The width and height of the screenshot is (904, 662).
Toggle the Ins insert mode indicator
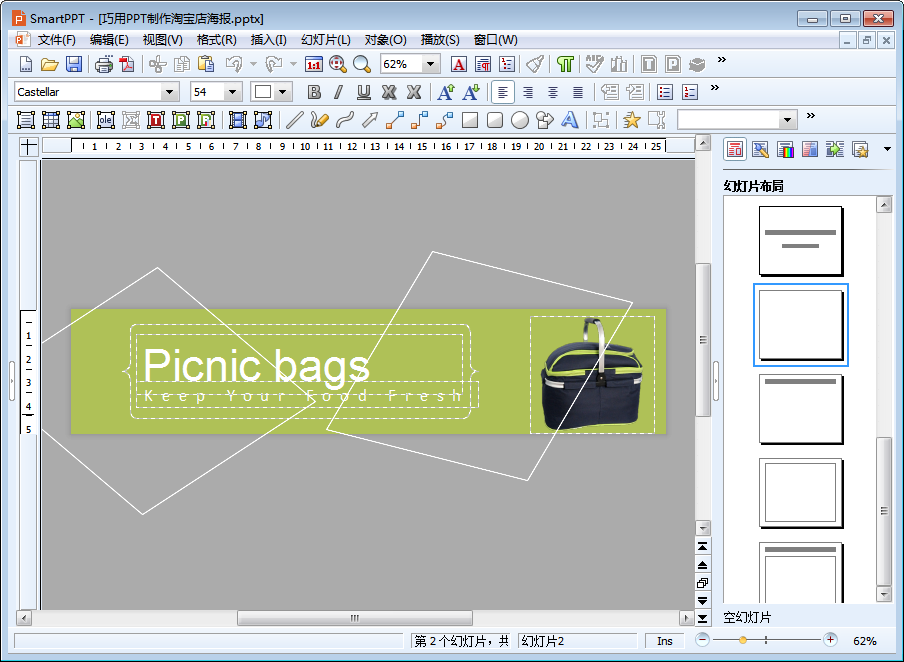664,641
